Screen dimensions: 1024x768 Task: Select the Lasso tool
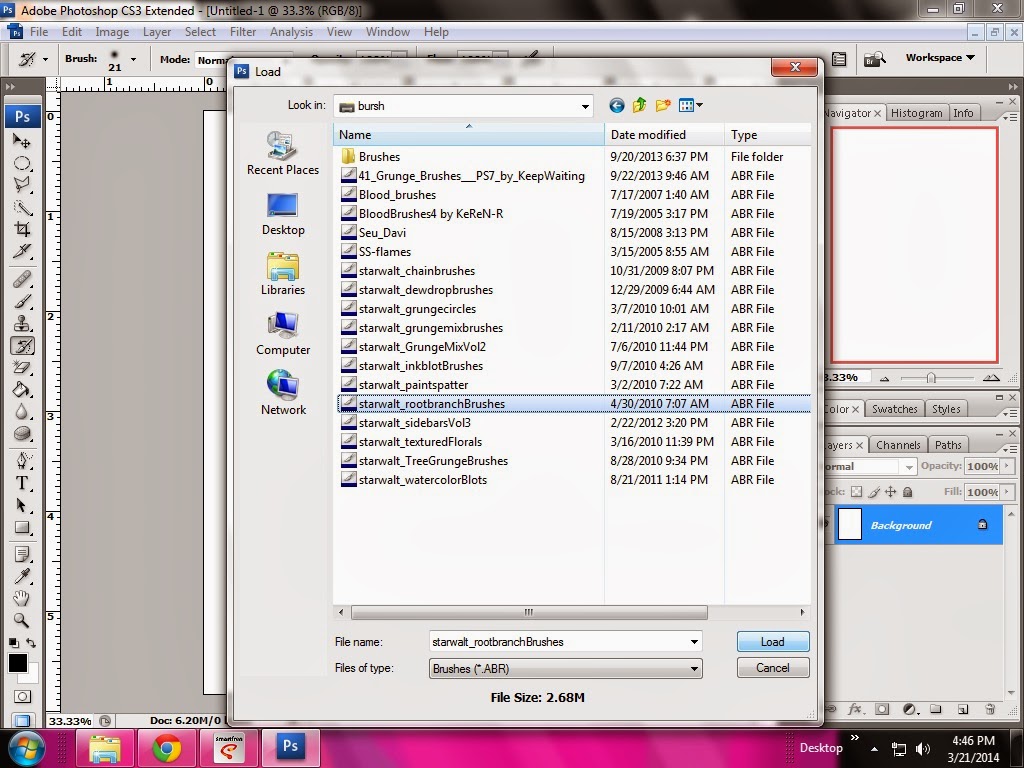coord(22,182)
